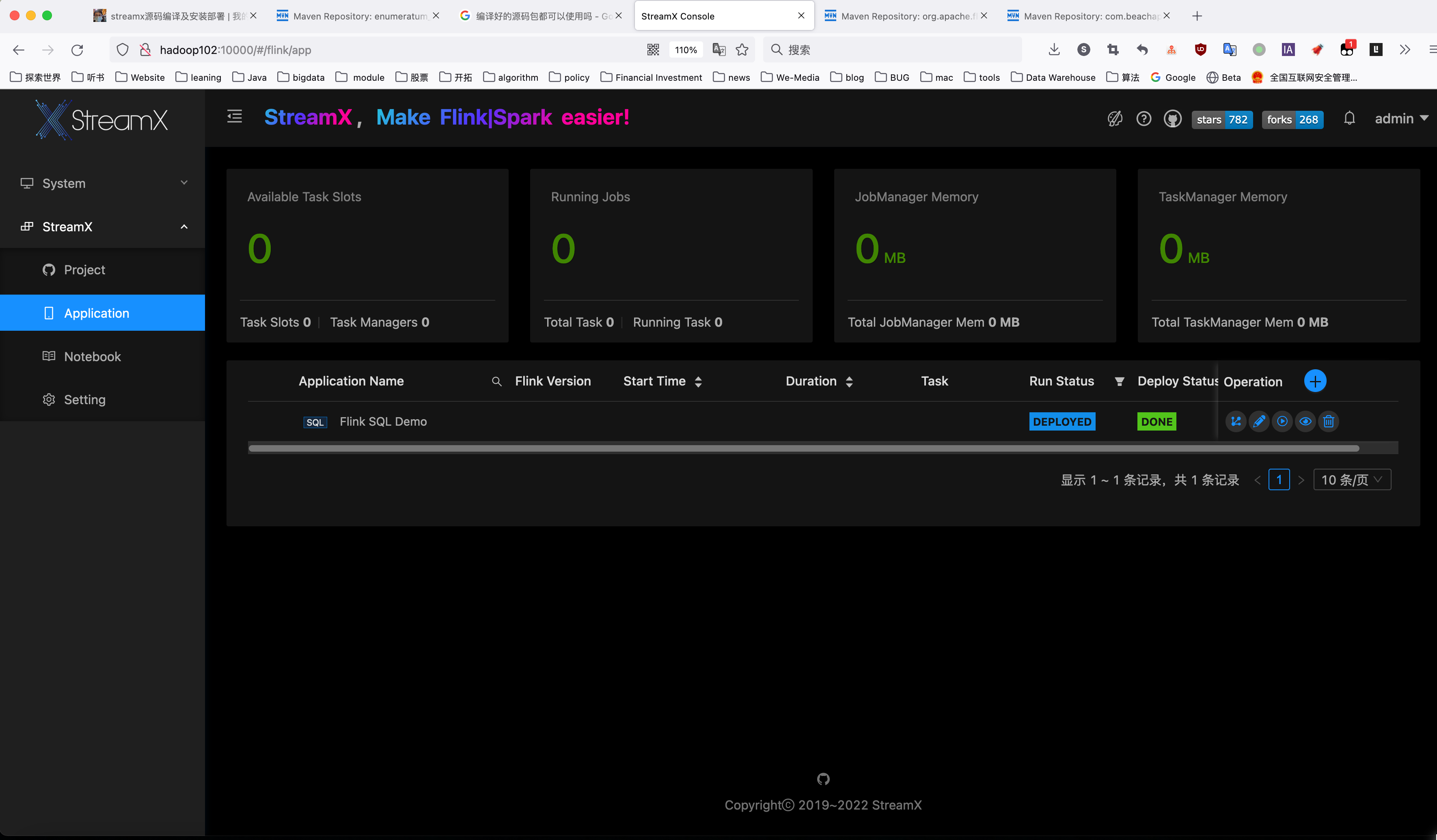The width and height of the screenshot is (1437, 840).
Task: Delete Flink SQL Demo with trash icon
Action: coord(1329,422)
